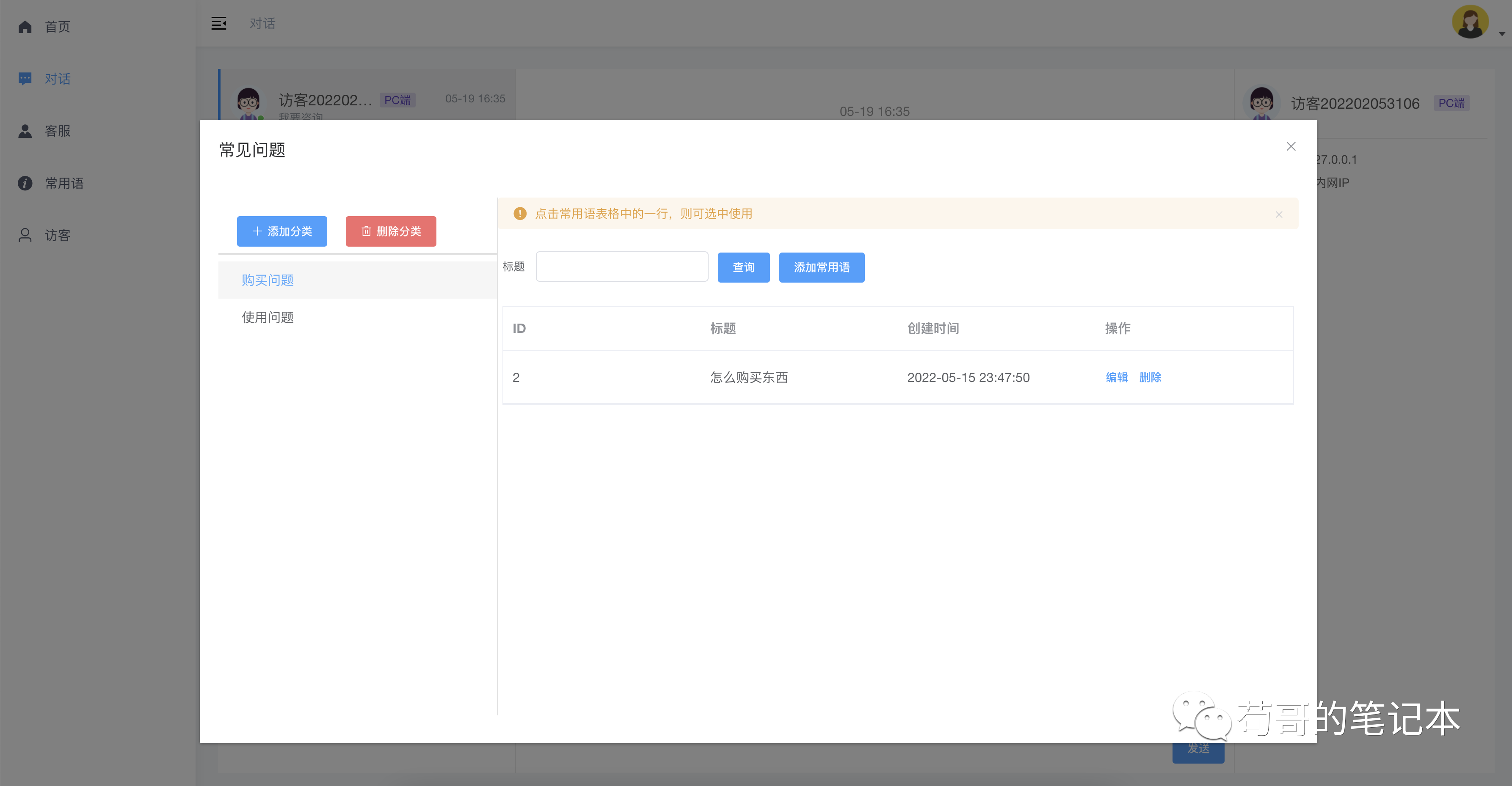The width and height of the screenshot is (1512, 786).
Task: Open 对话 menu item in sidebar
Action: coord(97,79)
